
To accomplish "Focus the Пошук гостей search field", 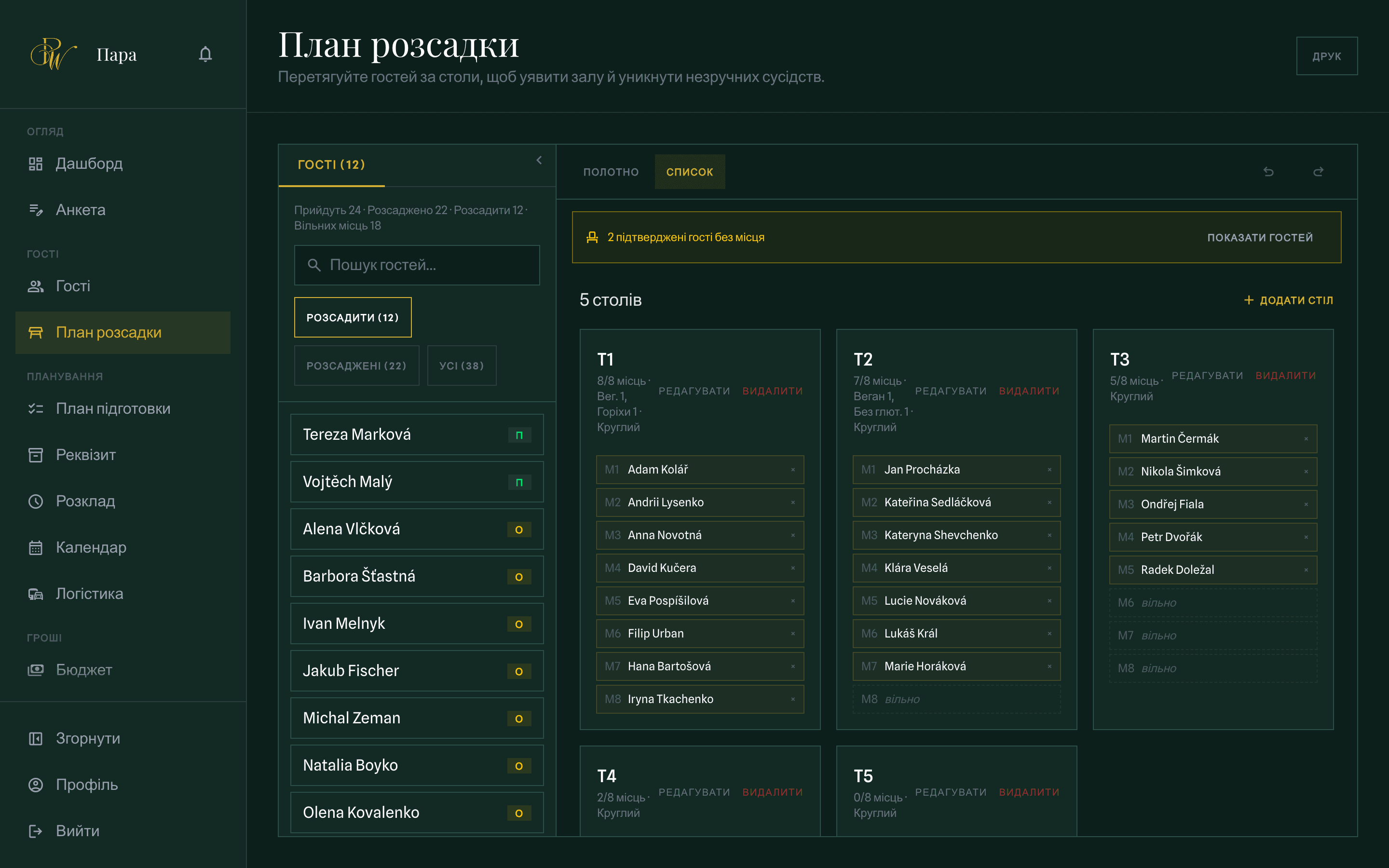I will click(417, 265).
